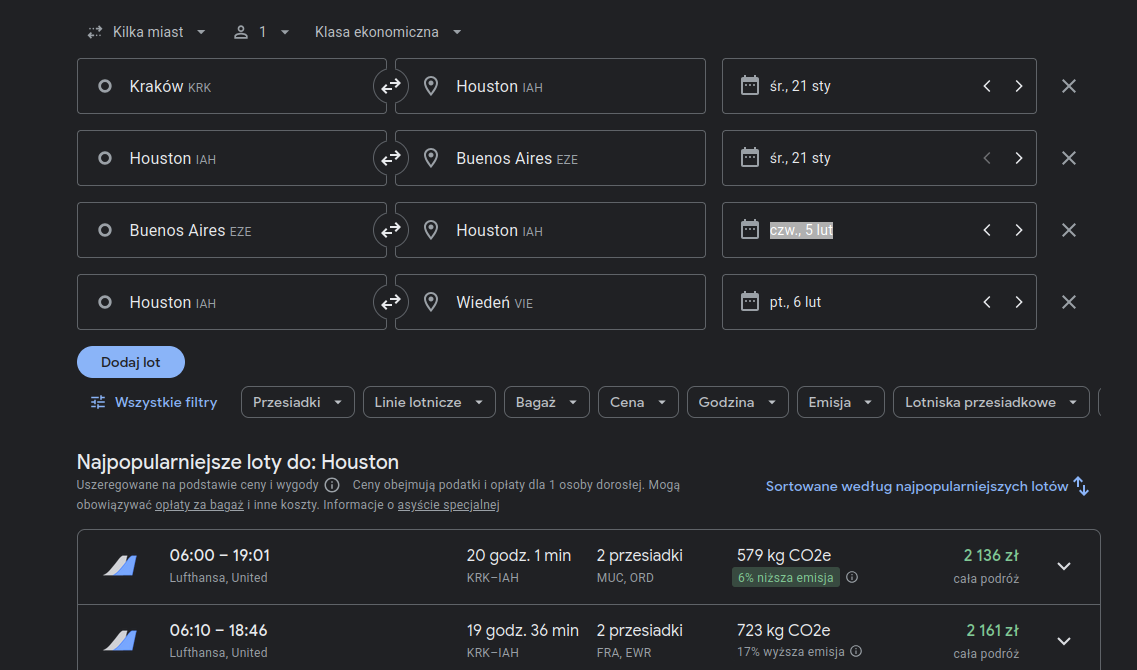Open the asyście specjalnej link
Screen dimensions: 1137x670
coord(448,505)
